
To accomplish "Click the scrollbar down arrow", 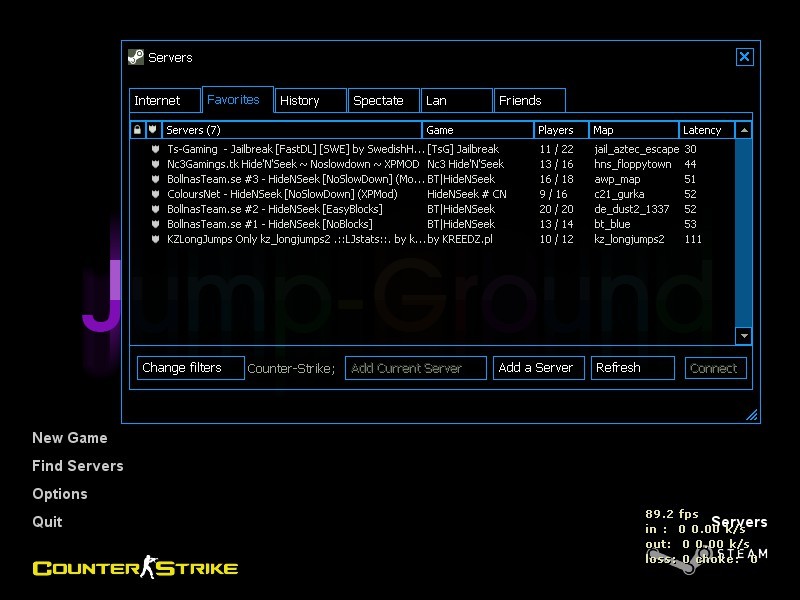I will pos(743,336).
